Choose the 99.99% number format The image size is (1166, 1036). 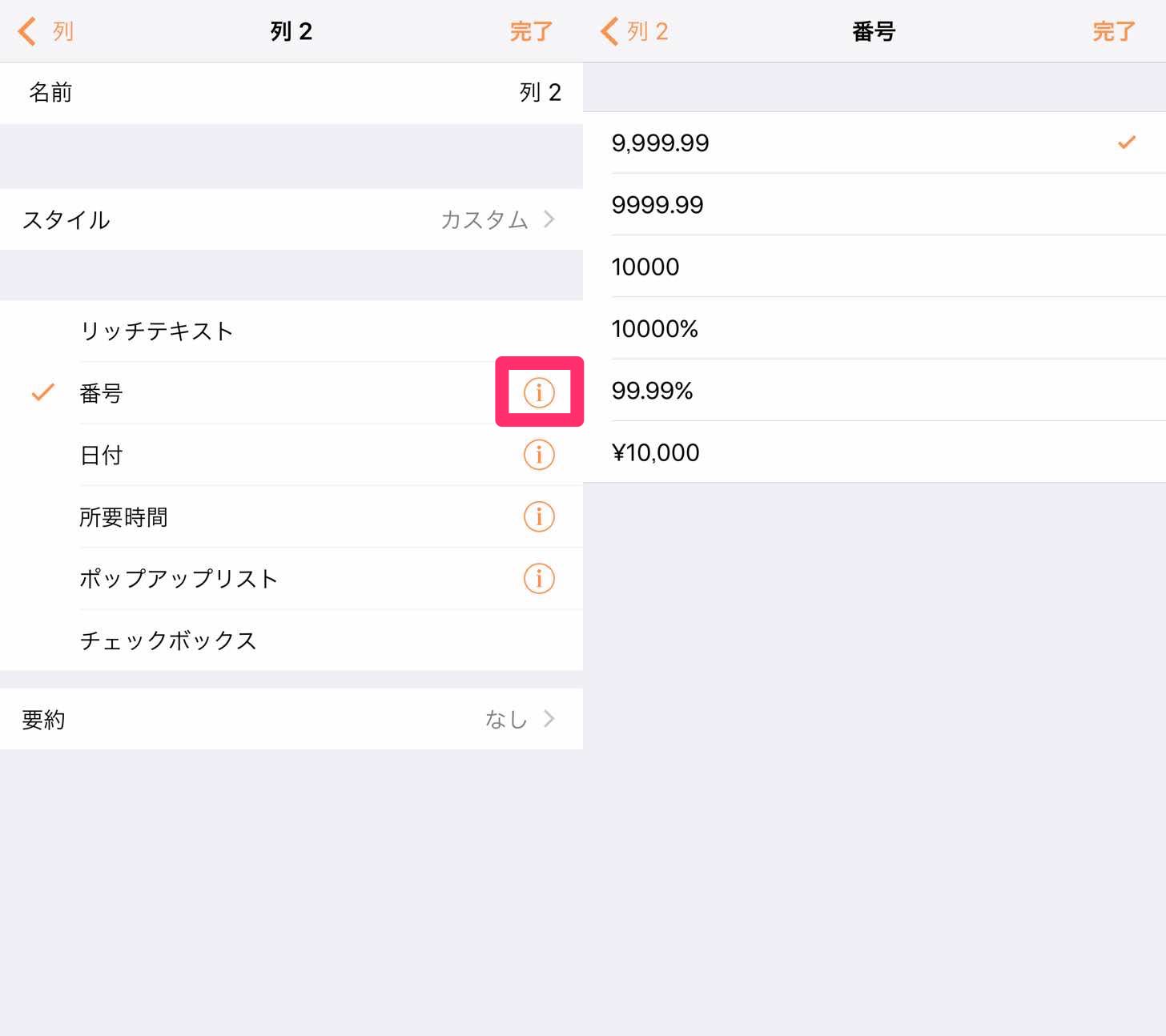[874, 390]
